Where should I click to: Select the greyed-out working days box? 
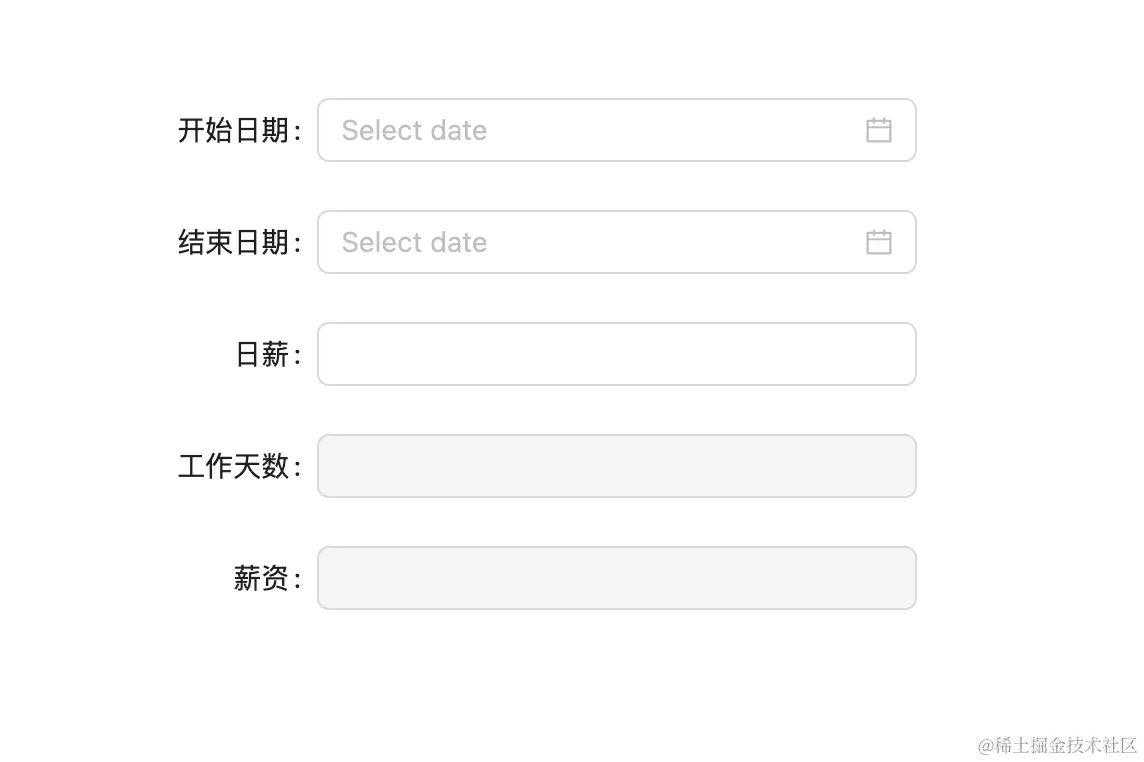(x=616, y=466)
